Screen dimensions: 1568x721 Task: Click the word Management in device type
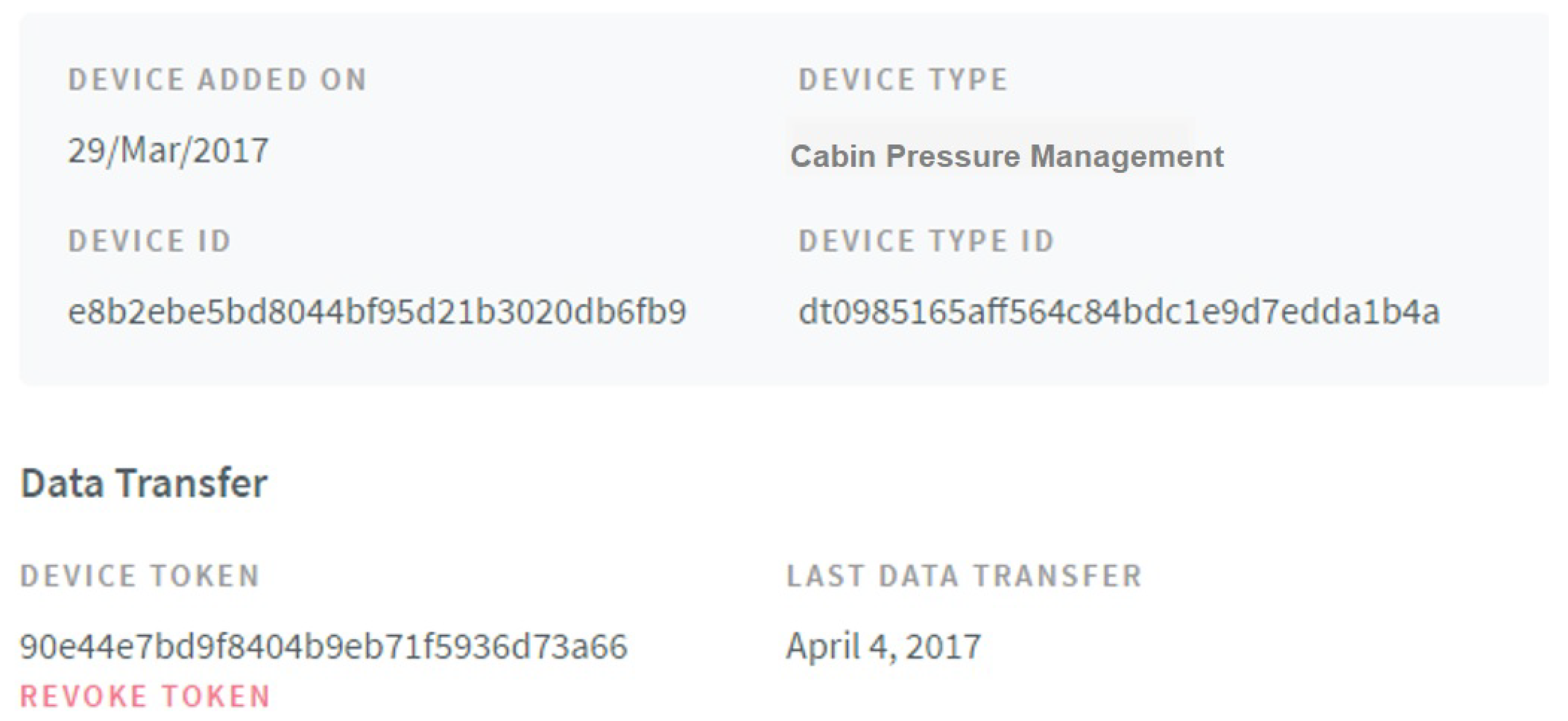tap(1127, 156)
